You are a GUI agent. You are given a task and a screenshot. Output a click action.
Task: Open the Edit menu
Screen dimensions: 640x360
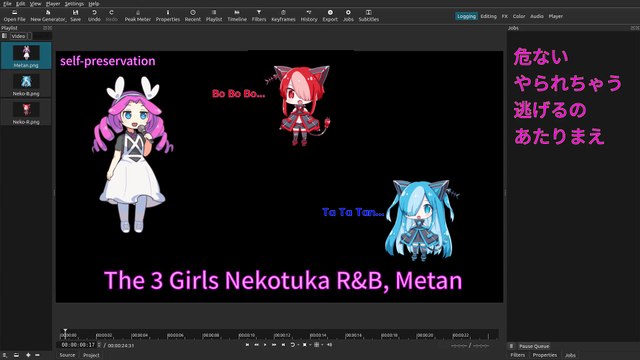[x=20, y=4]
